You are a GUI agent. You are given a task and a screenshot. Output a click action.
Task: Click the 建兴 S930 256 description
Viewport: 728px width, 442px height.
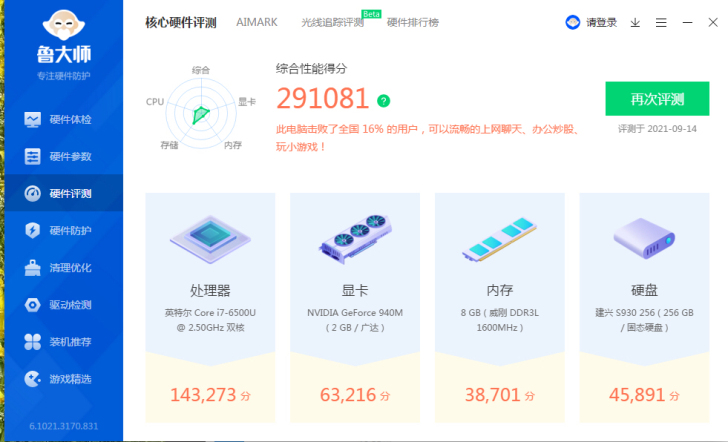coord(644,320)
